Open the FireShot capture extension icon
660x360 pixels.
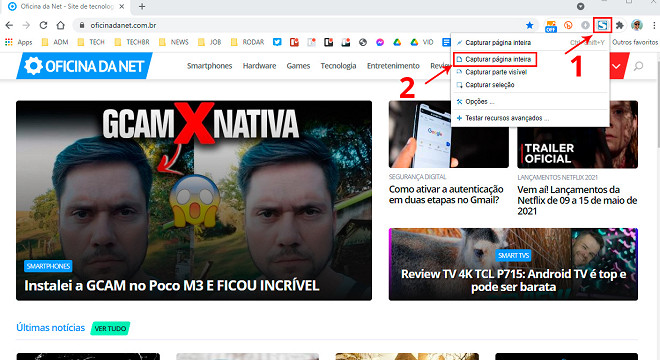[602, 25]
